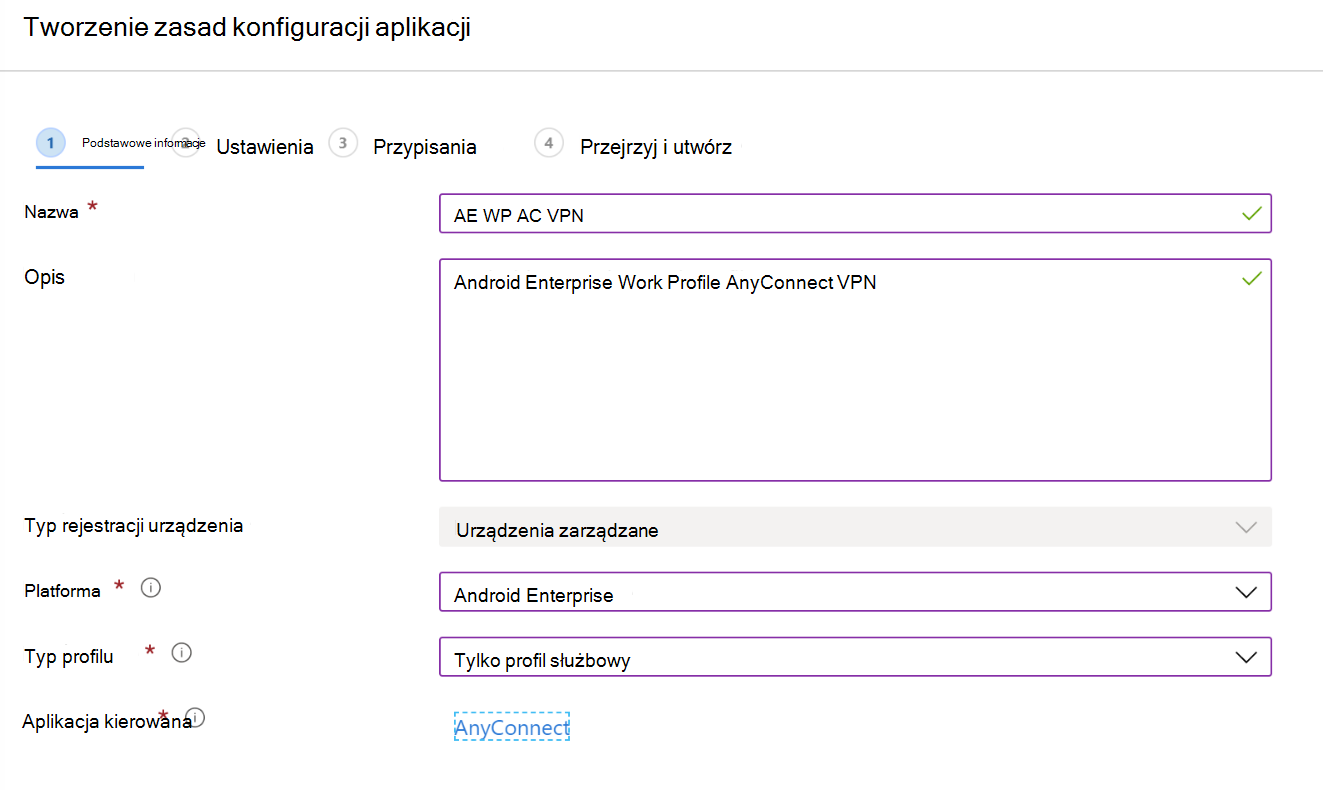Click the Opis field label
This screenshot has height=790, width=1323.
[x=45, y=277]
